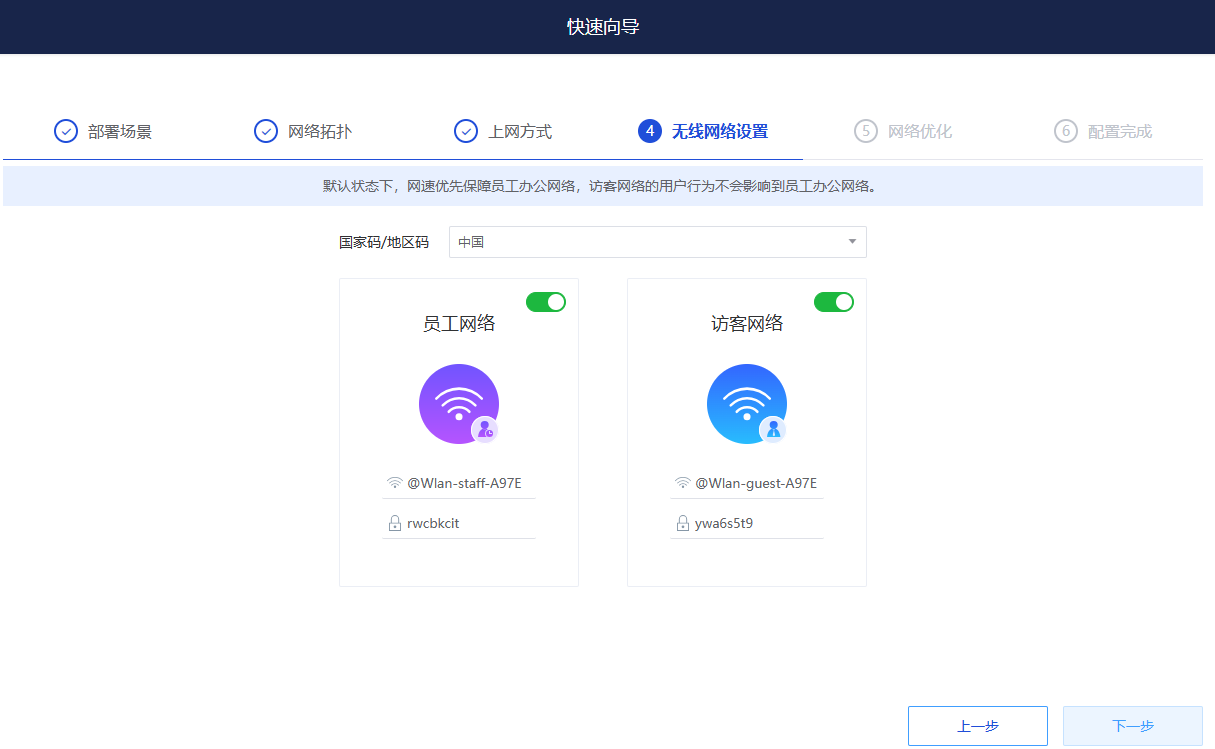Screen dimensions: 1215x749
Task: Click Wi-Fi signal icon next to guest SSID
Action: 683,483
